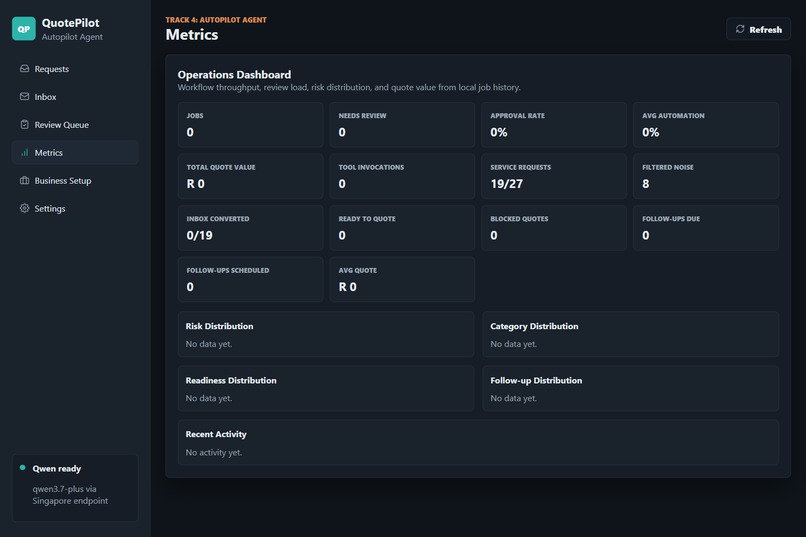Click the Autopilot Agent subtitle in sidebar
The image size is (806, 537).
coord(72,36)
